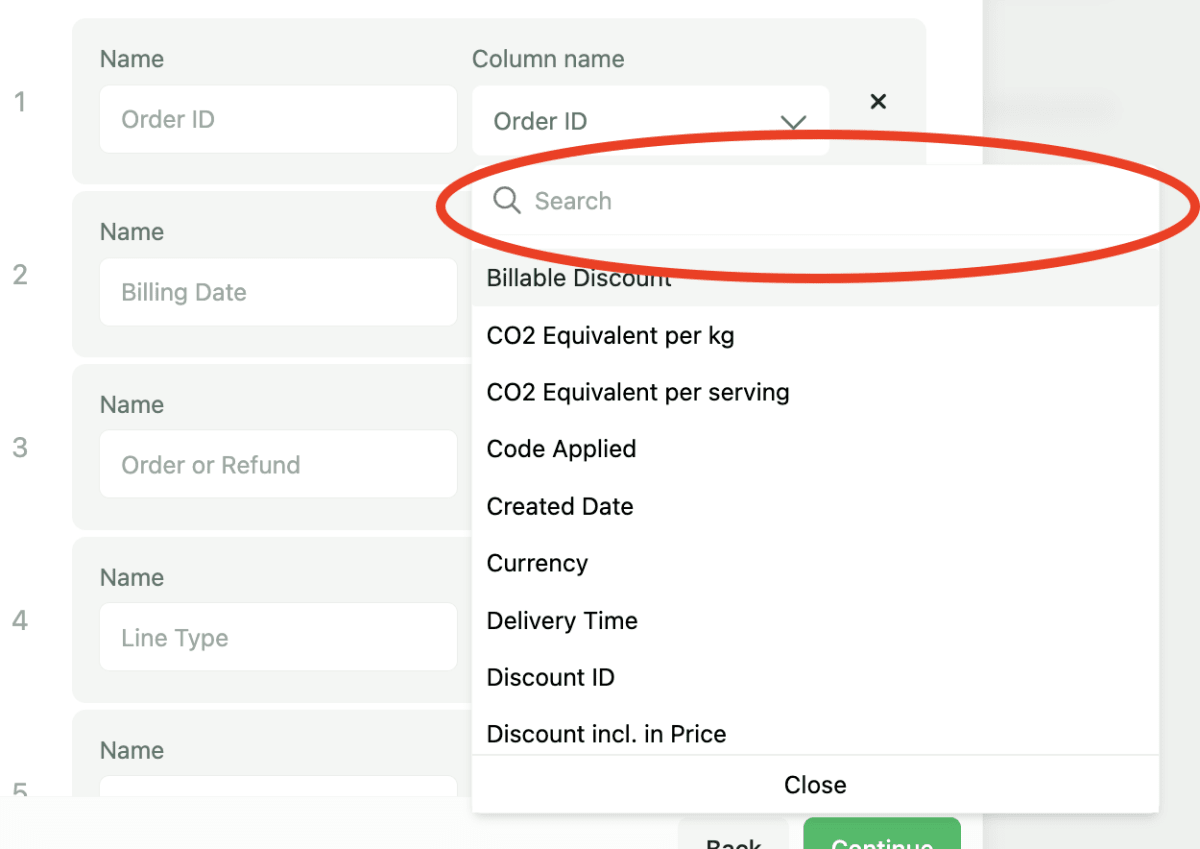Image resolution: width=1200 pixels, height=849 pixels.
Task: Choose the Created Date column
Action: [559, 506]
